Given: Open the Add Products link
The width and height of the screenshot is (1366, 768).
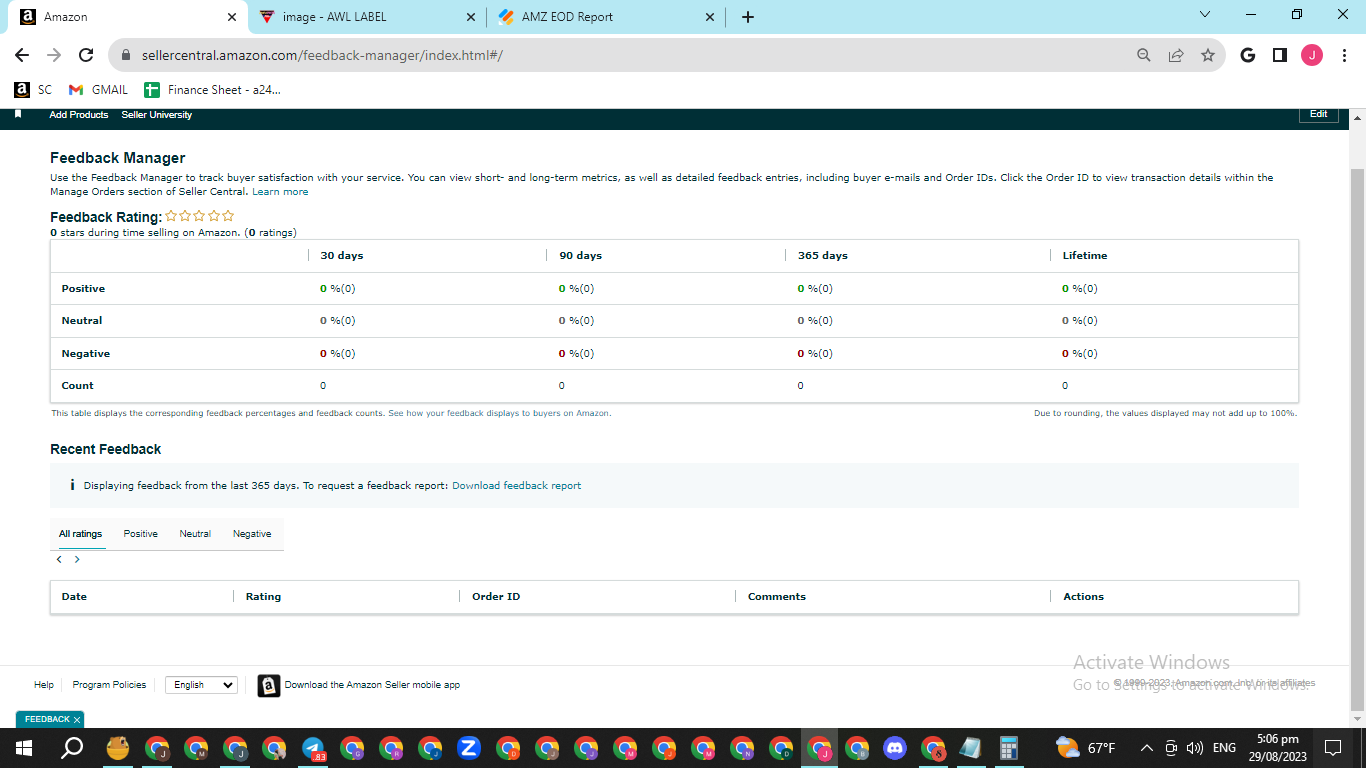Looking at the screenshot, I should tap(79, 115).
